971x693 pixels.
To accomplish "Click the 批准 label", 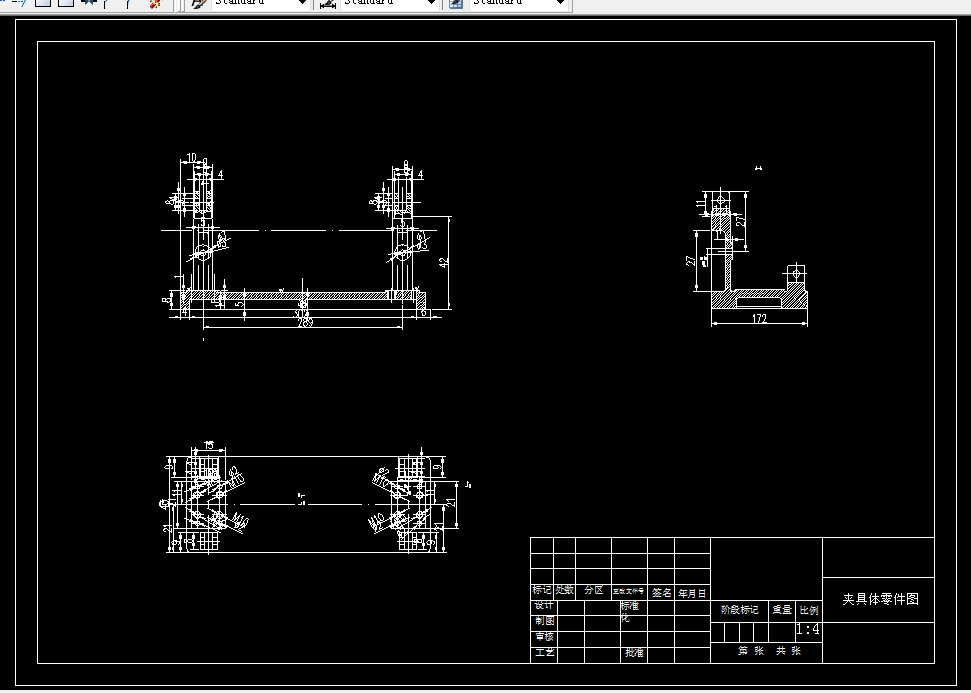I will pyautogui.click(x=634, y=653).
